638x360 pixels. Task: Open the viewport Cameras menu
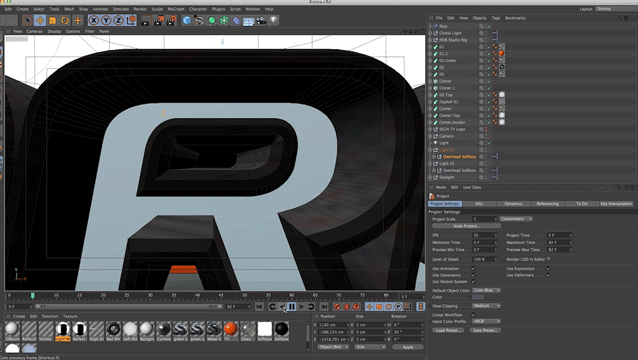35,31
